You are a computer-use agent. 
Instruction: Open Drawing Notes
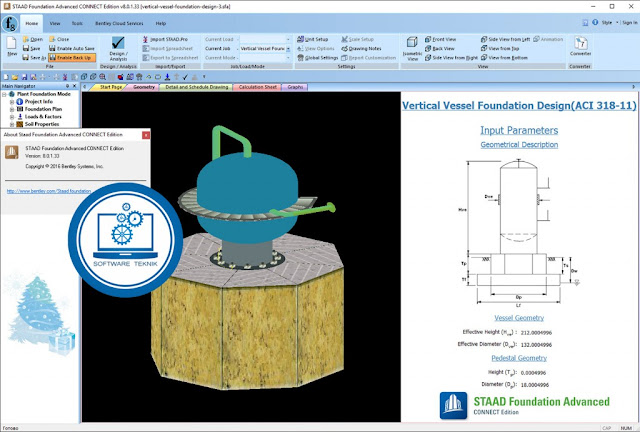(x=361, y=48)
